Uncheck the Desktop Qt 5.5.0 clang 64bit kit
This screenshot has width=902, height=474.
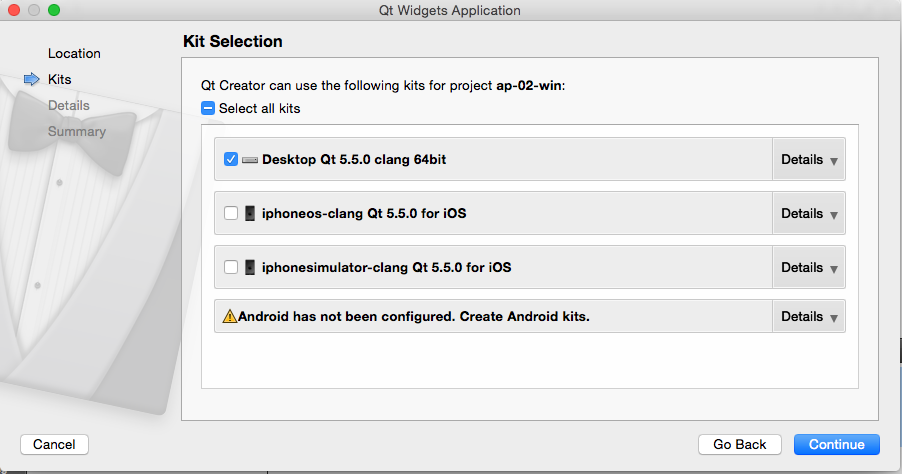[231, 159]
